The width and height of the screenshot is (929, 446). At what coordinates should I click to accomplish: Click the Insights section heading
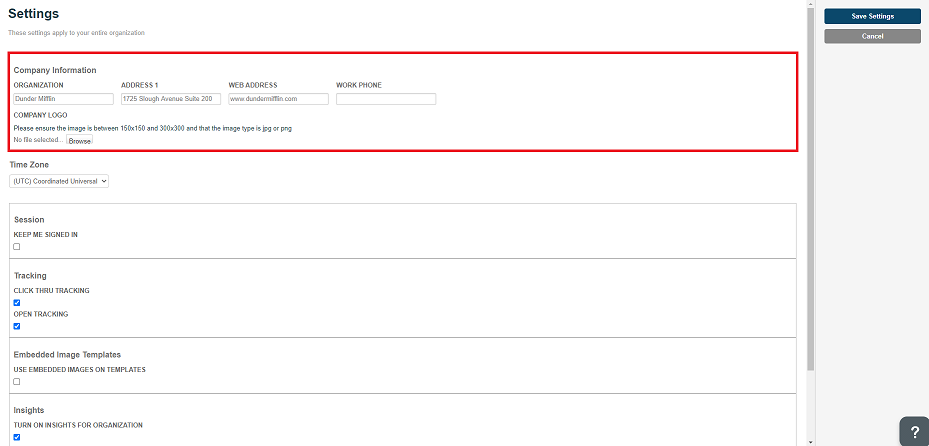pos(29,410)
